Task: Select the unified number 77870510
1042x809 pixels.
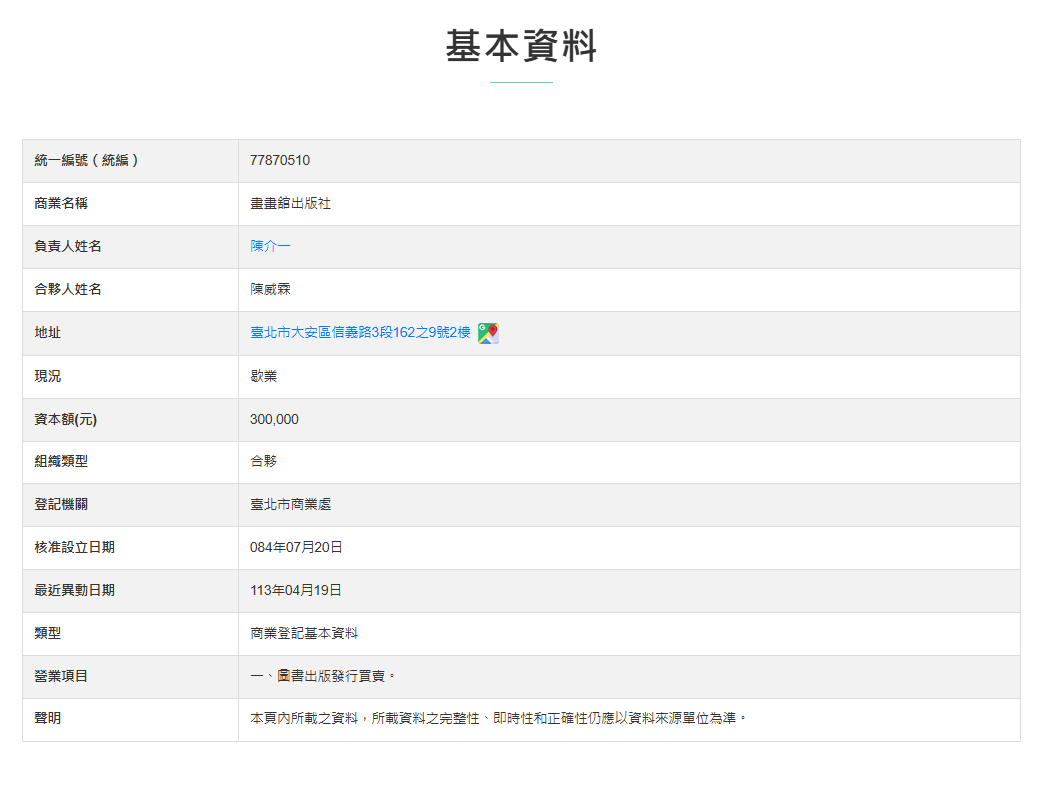Action: [x=280, y=160]
